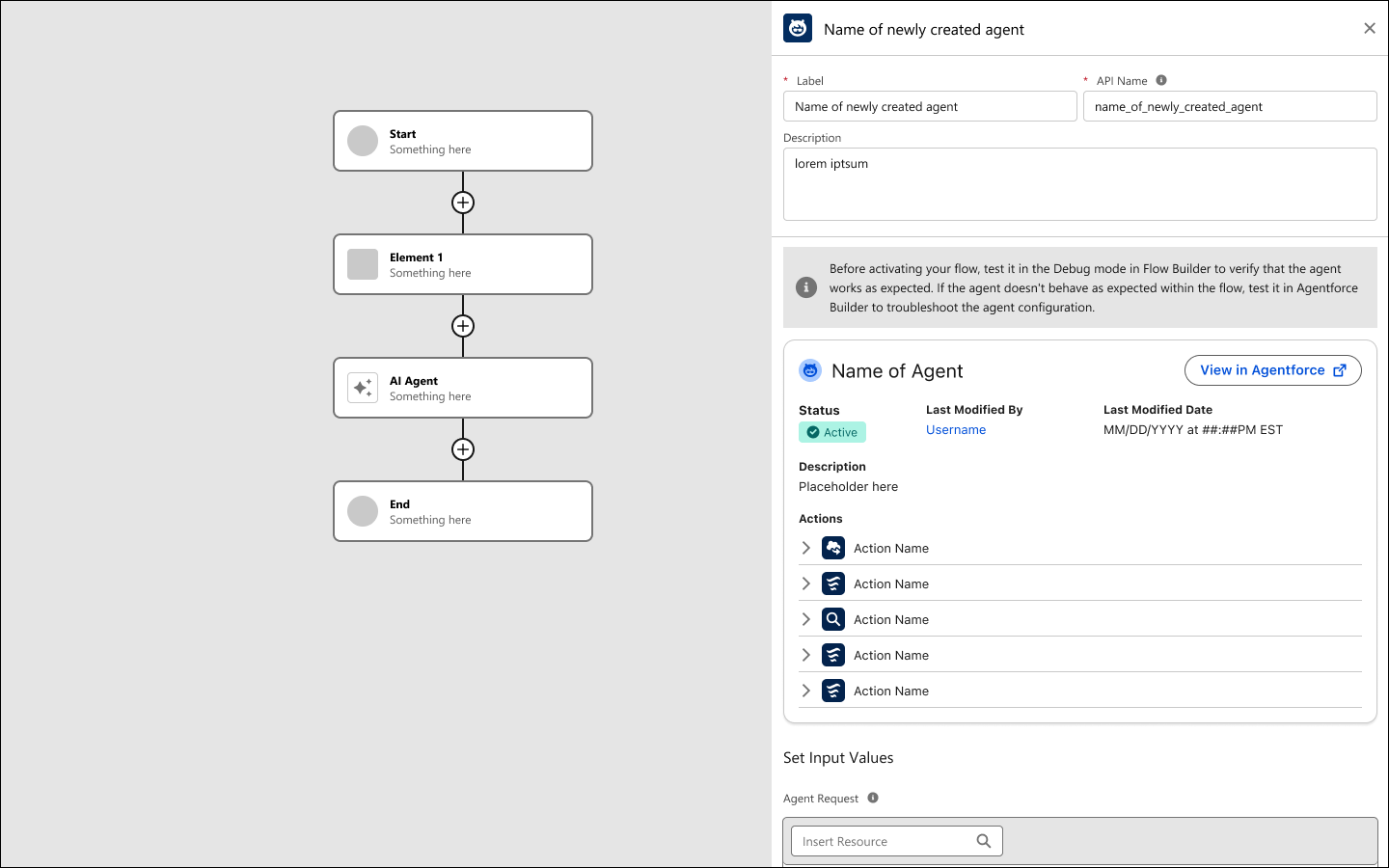The image size is (1389, 868).
Task: Add element between AI Agent and End
Action: 463,449
